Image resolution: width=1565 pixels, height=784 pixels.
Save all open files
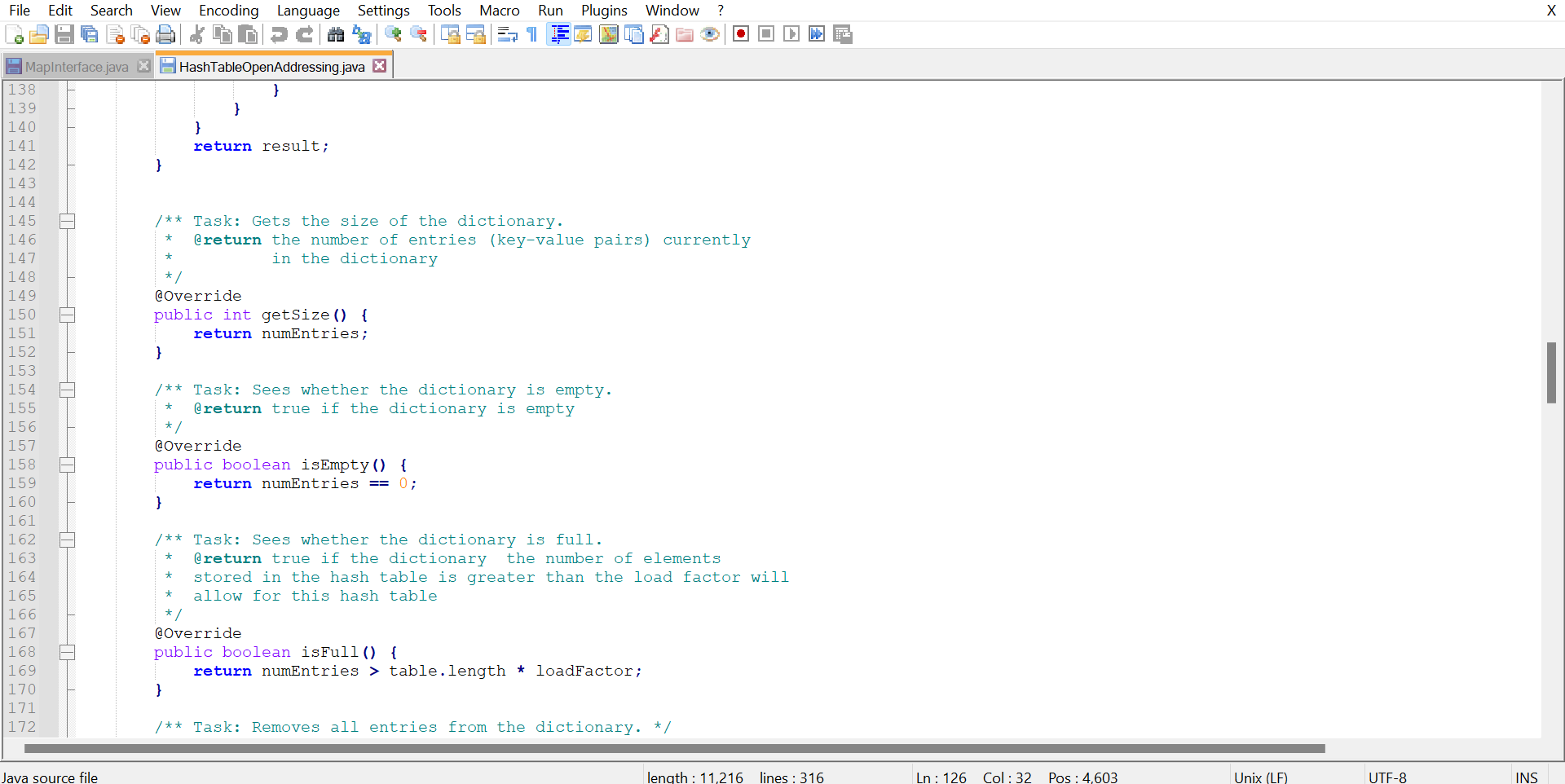point(90,34)
